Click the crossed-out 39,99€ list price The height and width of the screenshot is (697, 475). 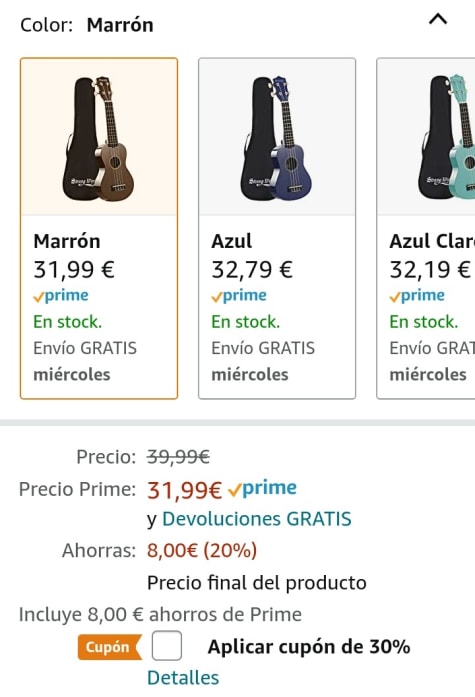(179, 457)
